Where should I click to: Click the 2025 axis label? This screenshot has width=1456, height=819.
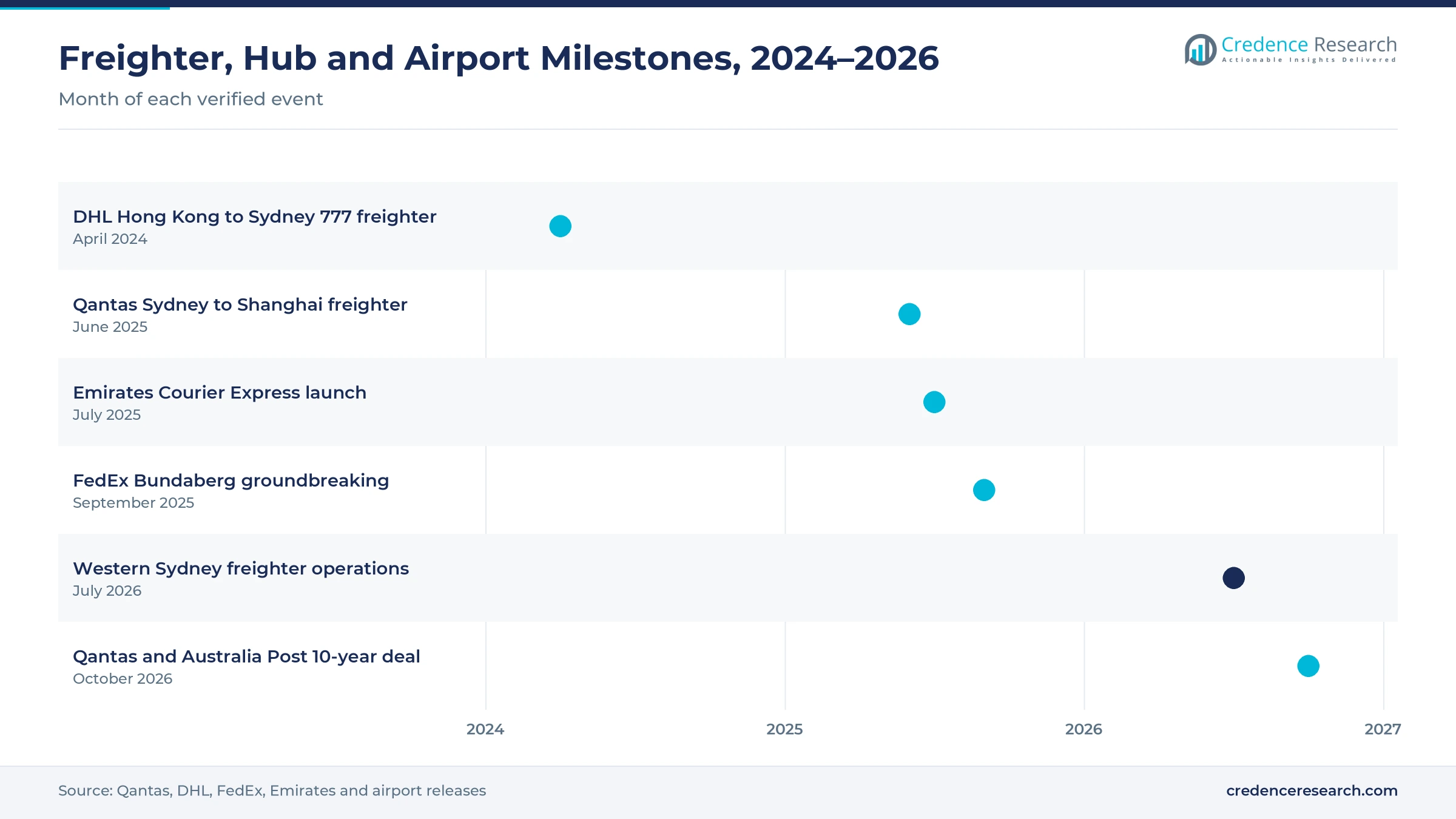[x=784, y=729]
